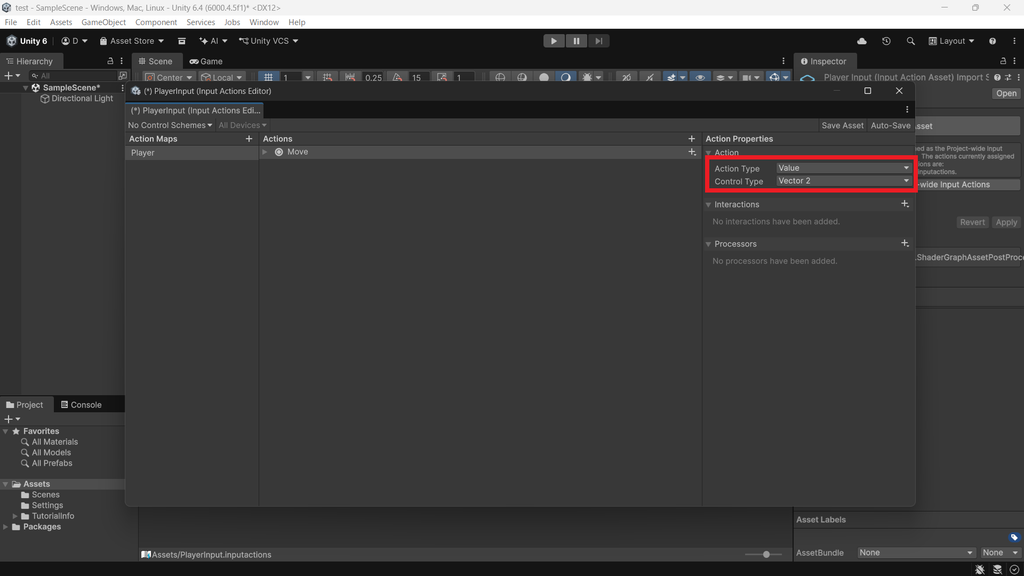Expand the Move action foldout arrow
Image resolution: width=1024 pixels, height=576 pixels.
click(264, 152)
